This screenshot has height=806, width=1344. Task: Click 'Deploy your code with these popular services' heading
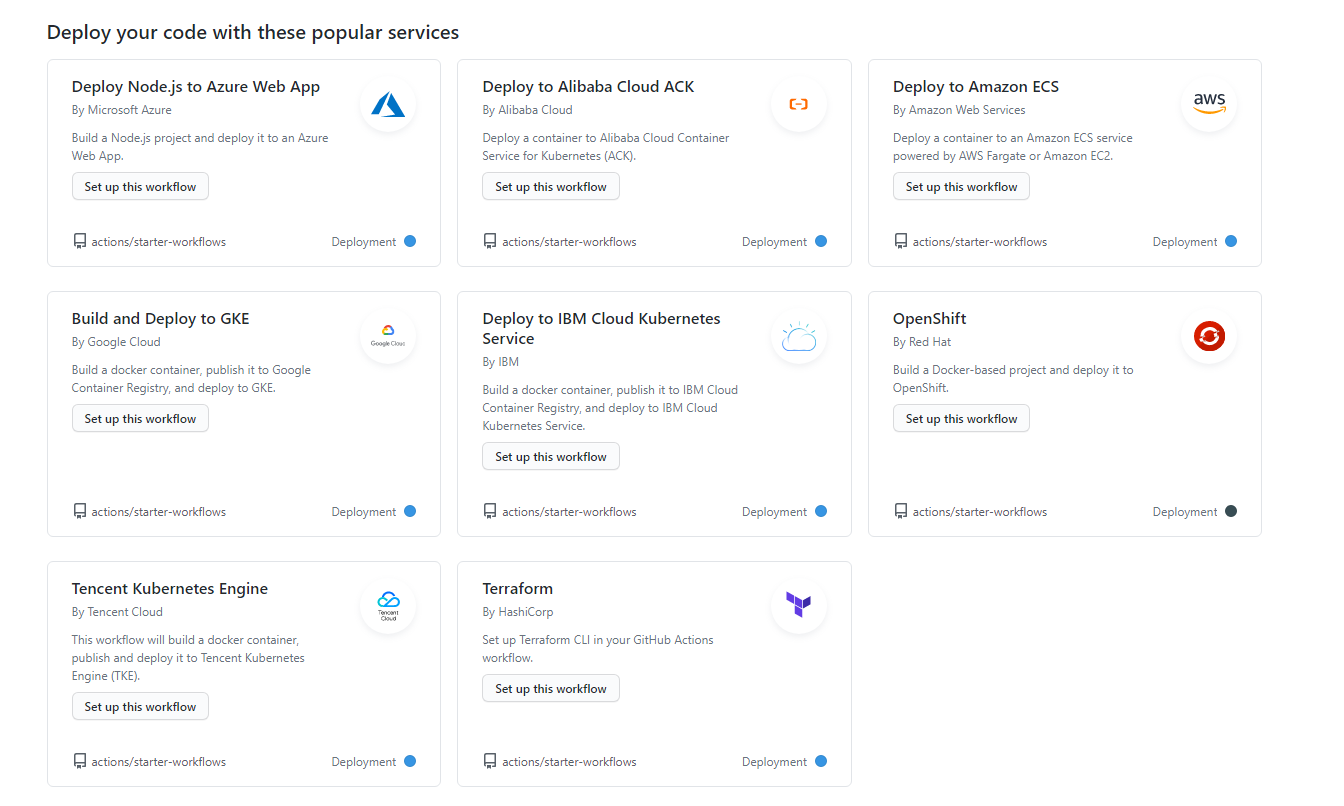click(x=253, y=32)
